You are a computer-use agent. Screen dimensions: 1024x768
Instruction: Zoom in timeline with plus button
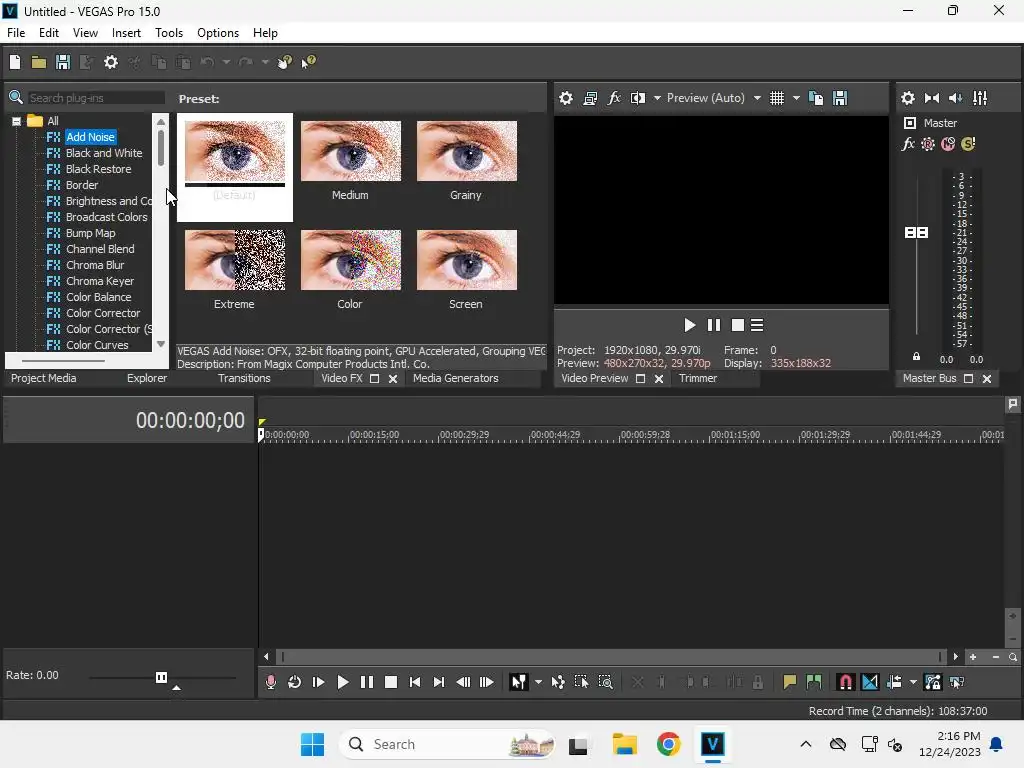[972, 657]
